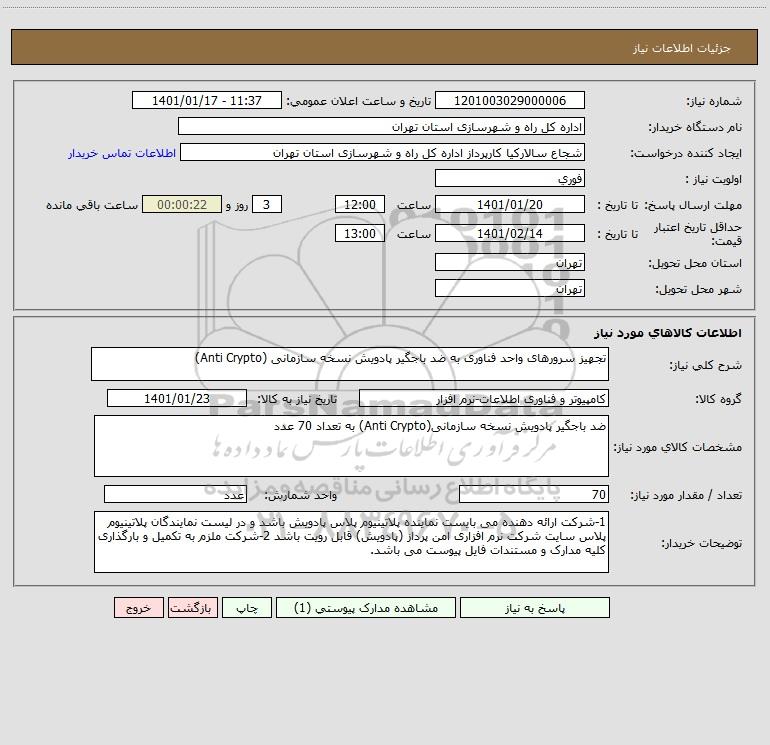
Task: Click buyer notes text area
Action: click(351, 542)
